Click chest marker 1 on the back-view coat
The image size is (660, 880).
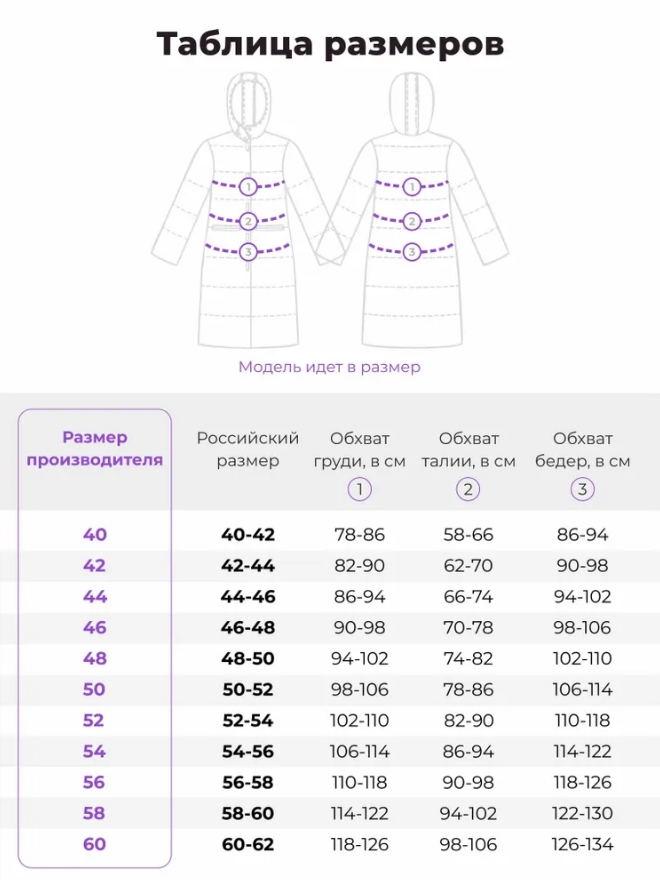click(411, 186)
